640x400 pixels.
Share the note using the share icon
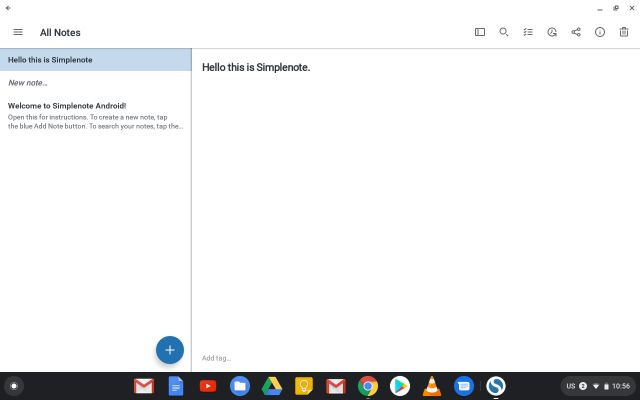576,32
